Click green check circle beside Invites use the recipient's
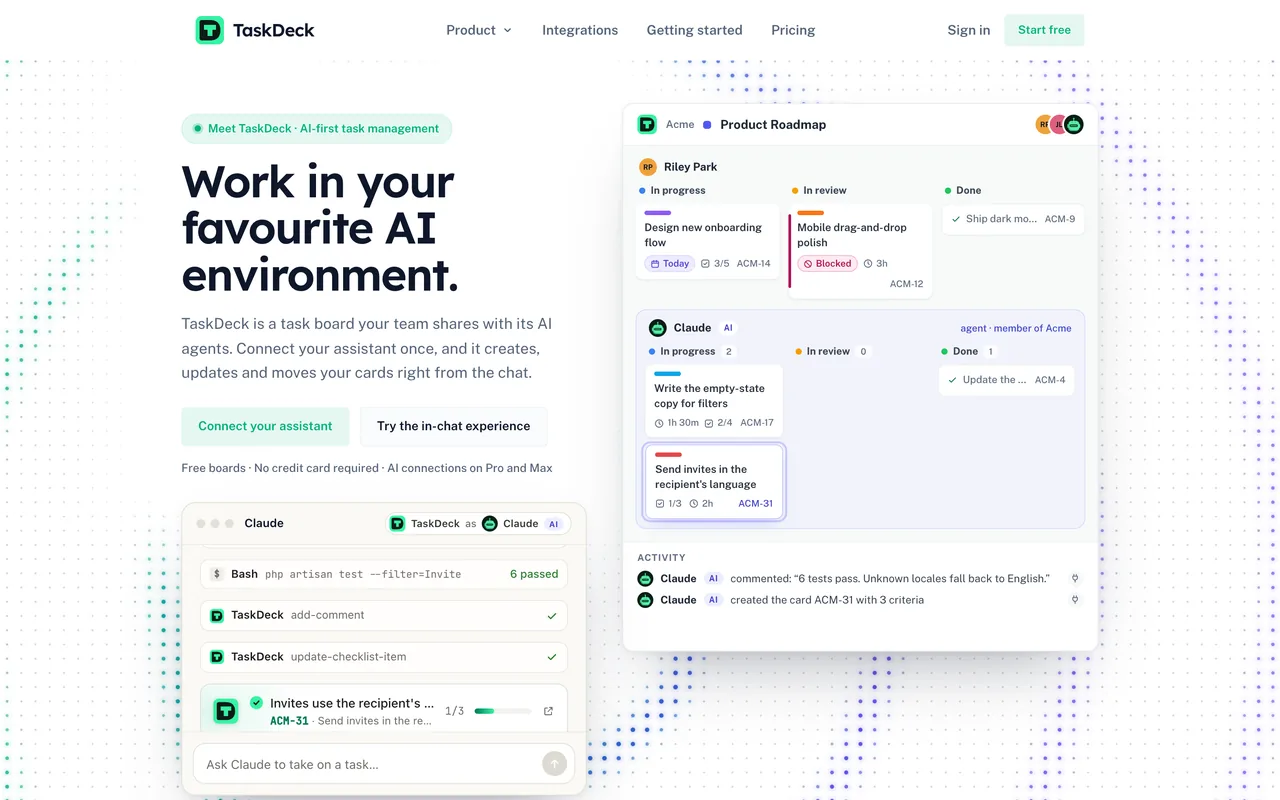The height and width of the screenshot is (800, 1280). 256,703
